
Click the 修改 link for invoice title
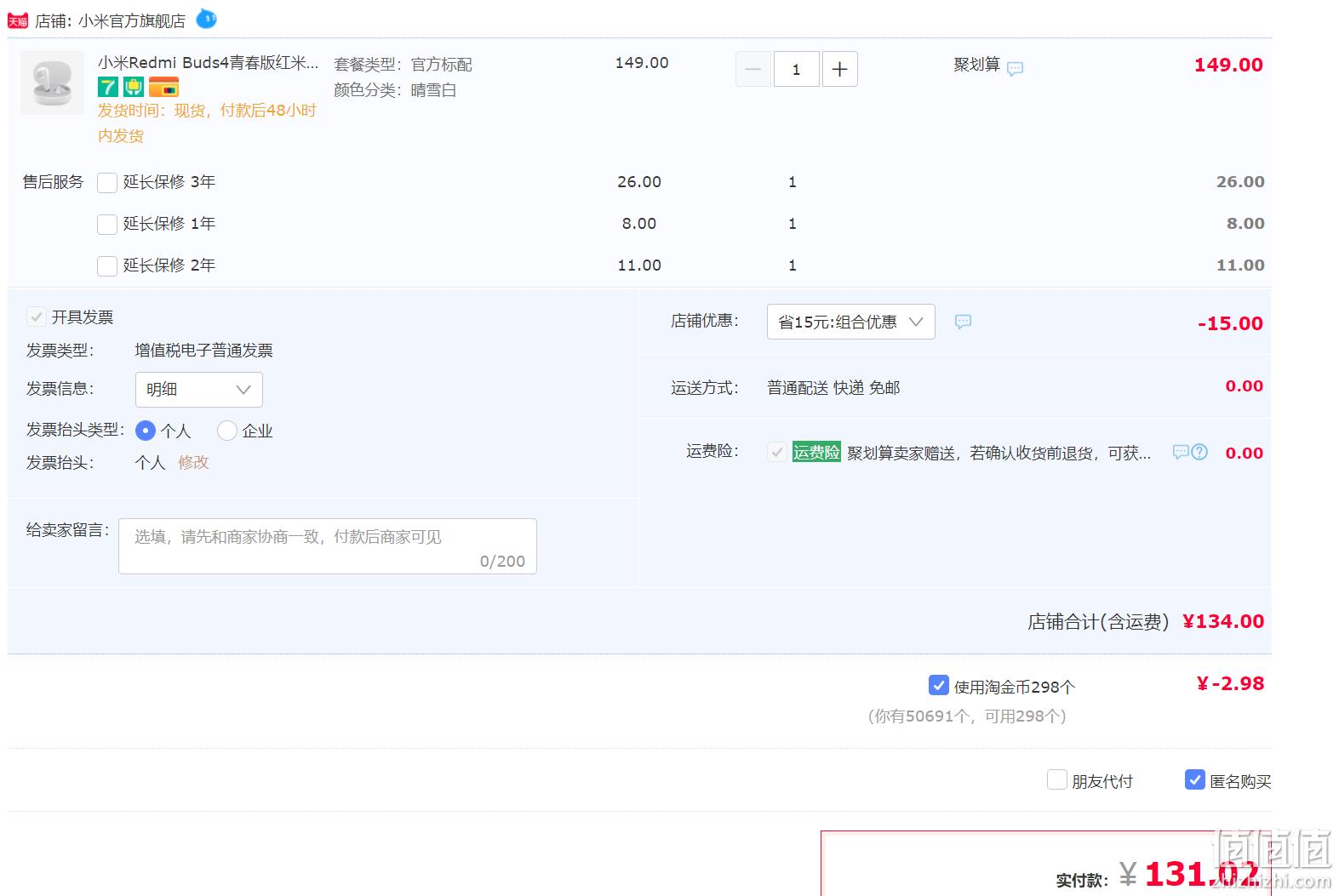[x=193, y=463]
